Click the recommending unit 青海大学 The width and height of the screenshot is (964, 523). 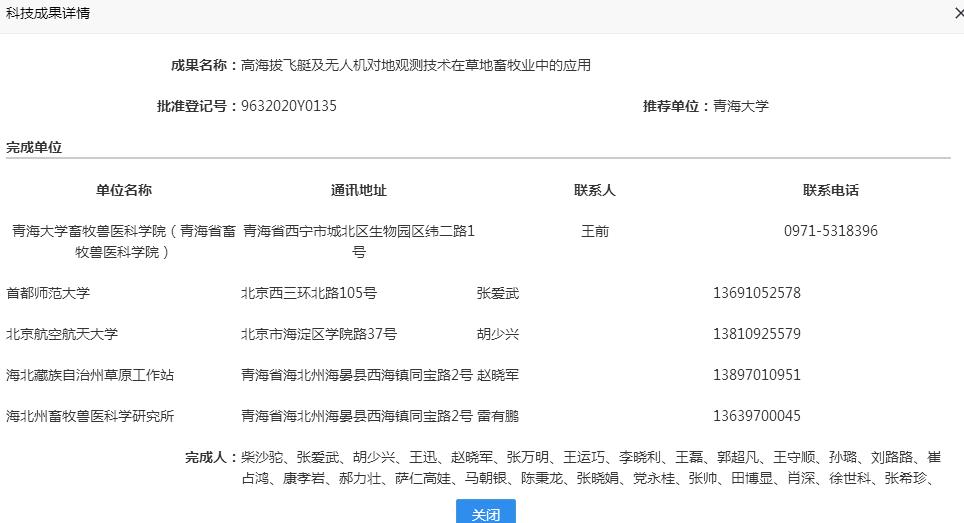coord(740,105)
